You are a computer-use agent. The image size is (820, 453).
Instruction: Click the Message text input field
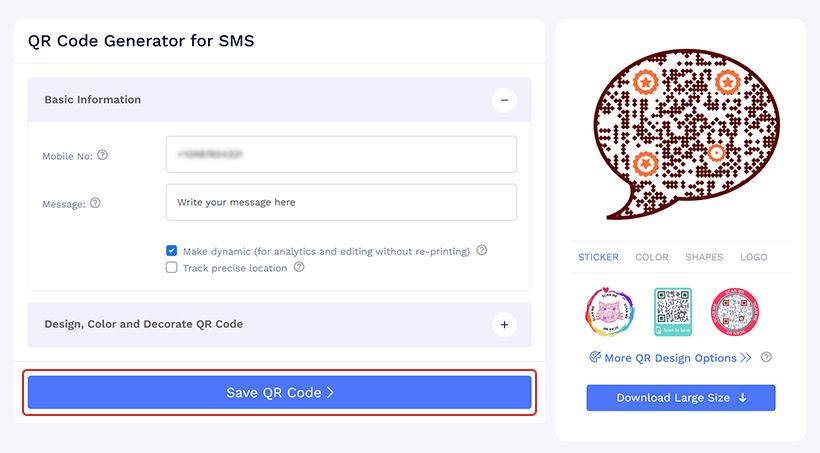tap(341, 202)
